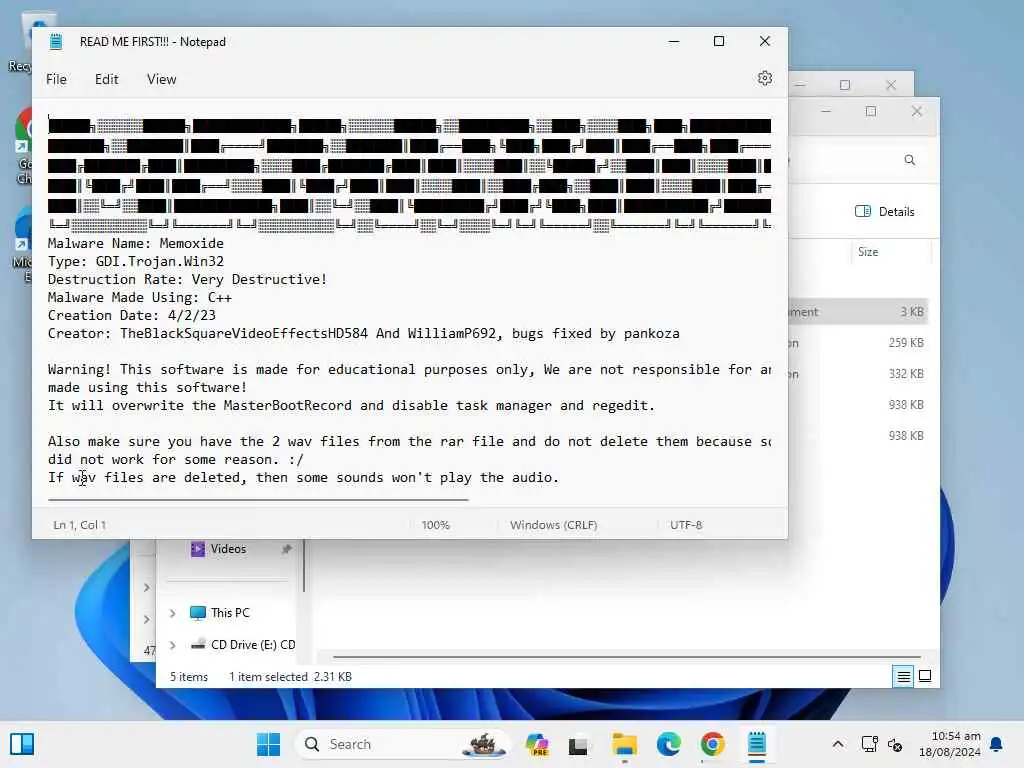Expand CD Drive (E:) tree node
1024x768 pixels.
pyautogui.click(x=172, y=645)
